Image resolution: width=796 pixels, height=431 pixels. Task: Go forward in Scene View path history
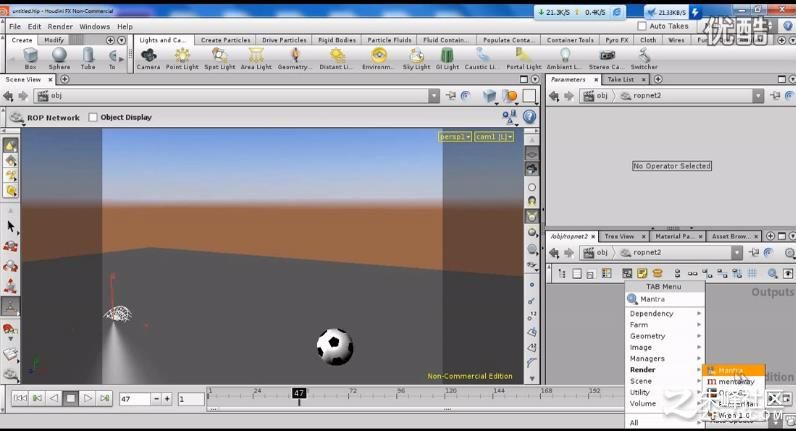tap(23, 96)
